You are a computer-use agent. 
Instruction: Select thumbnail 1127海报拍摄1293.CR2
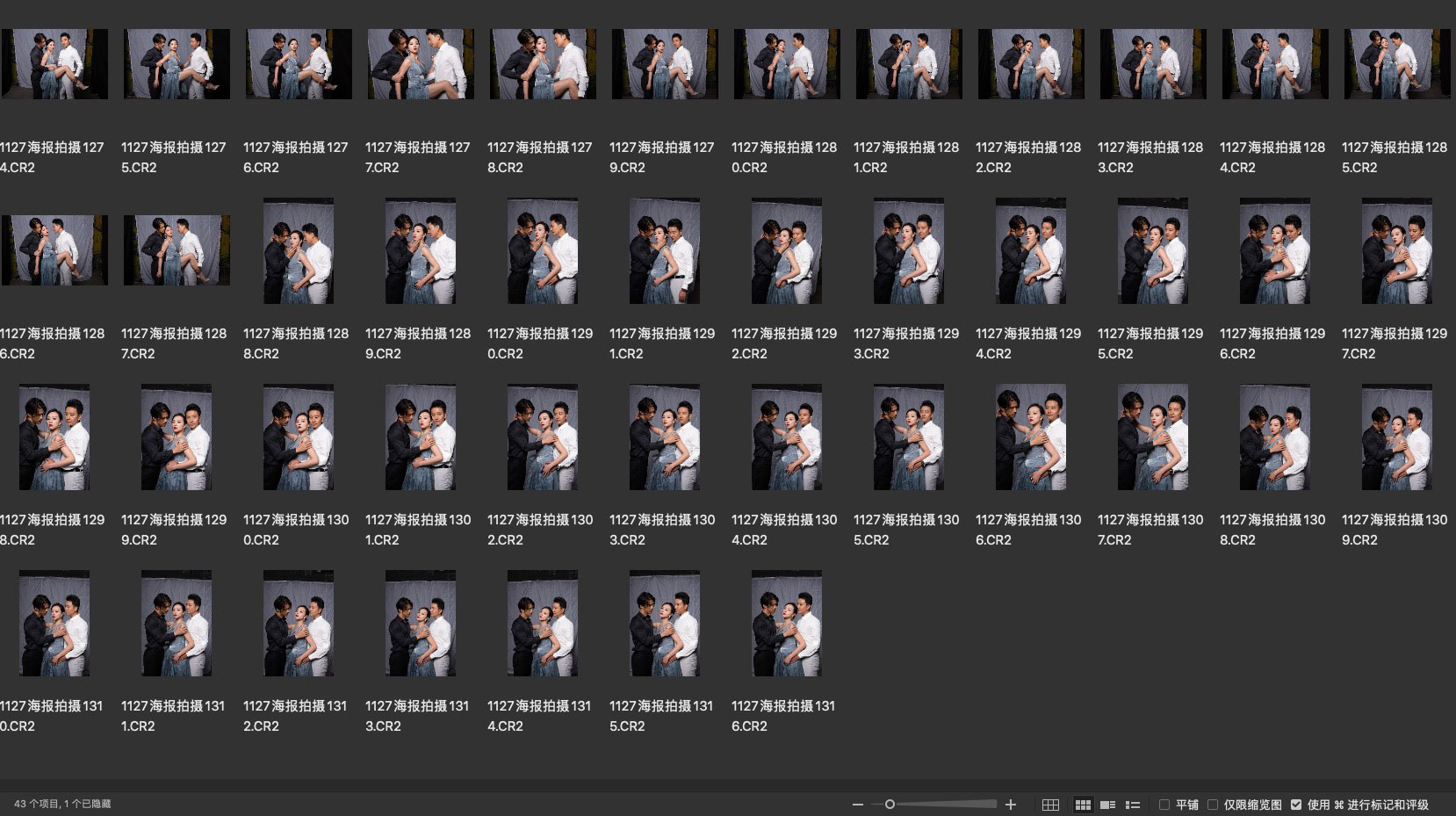coord(909,251)
